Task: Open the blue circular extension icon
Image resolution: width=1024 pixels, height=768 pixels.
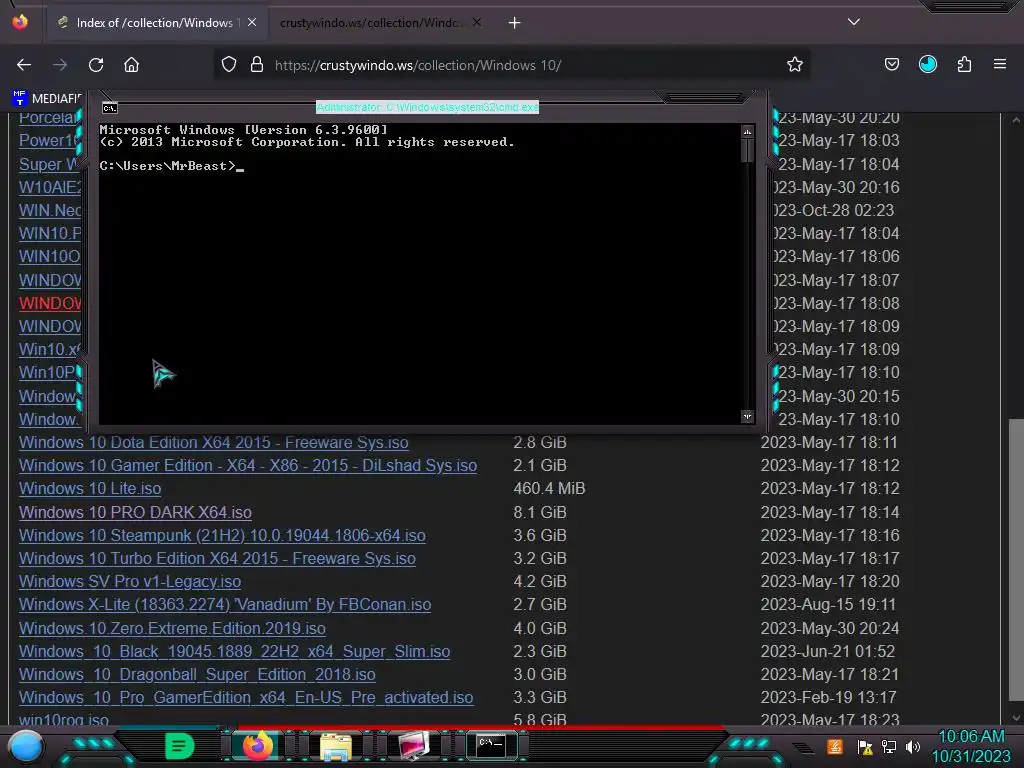Action: (x=927, y=64)
